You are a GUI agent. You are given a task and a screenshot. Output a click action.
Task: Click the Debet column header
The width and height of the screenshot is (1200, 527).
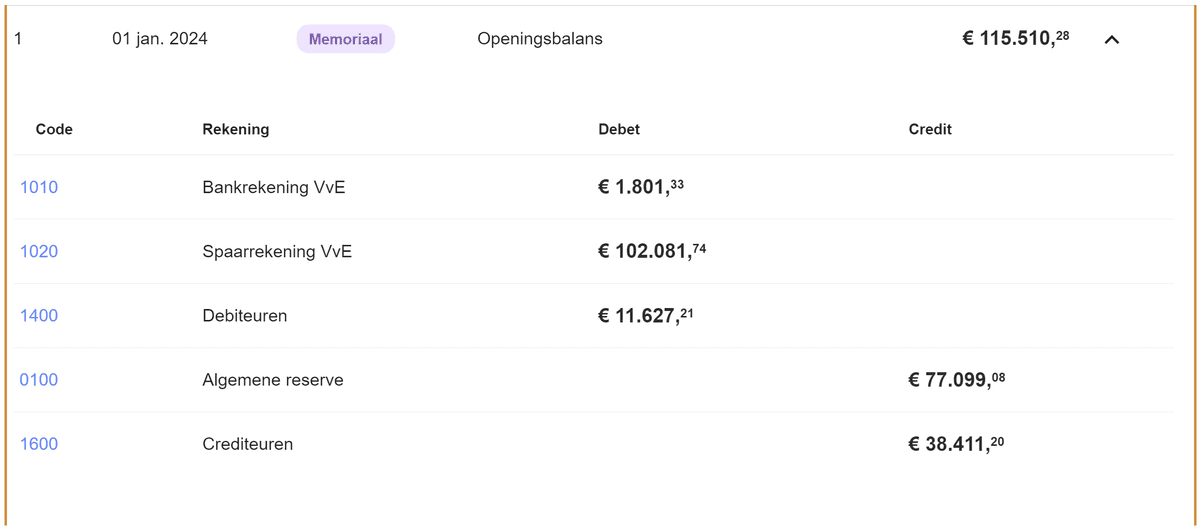[619, 129]
